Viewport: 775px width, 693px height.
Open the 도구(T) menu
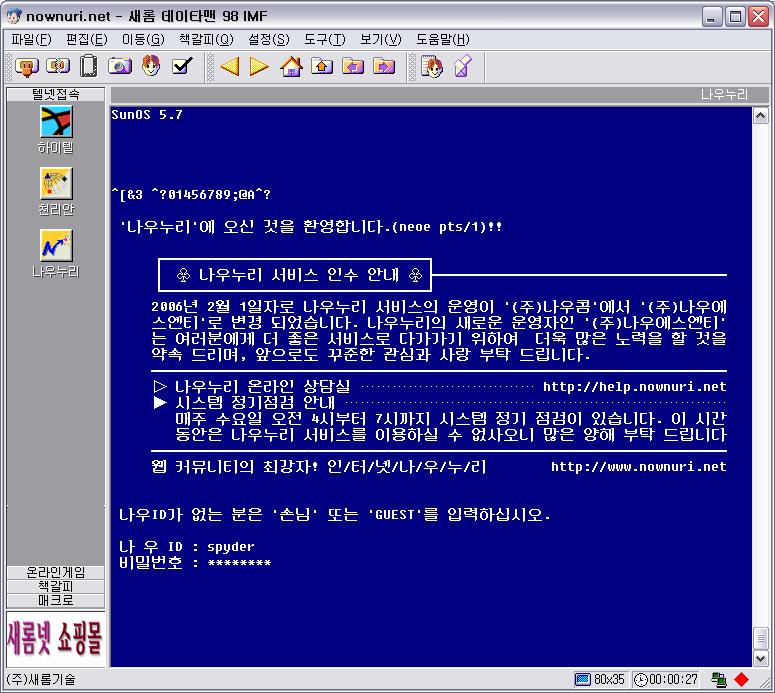point(325,40)
